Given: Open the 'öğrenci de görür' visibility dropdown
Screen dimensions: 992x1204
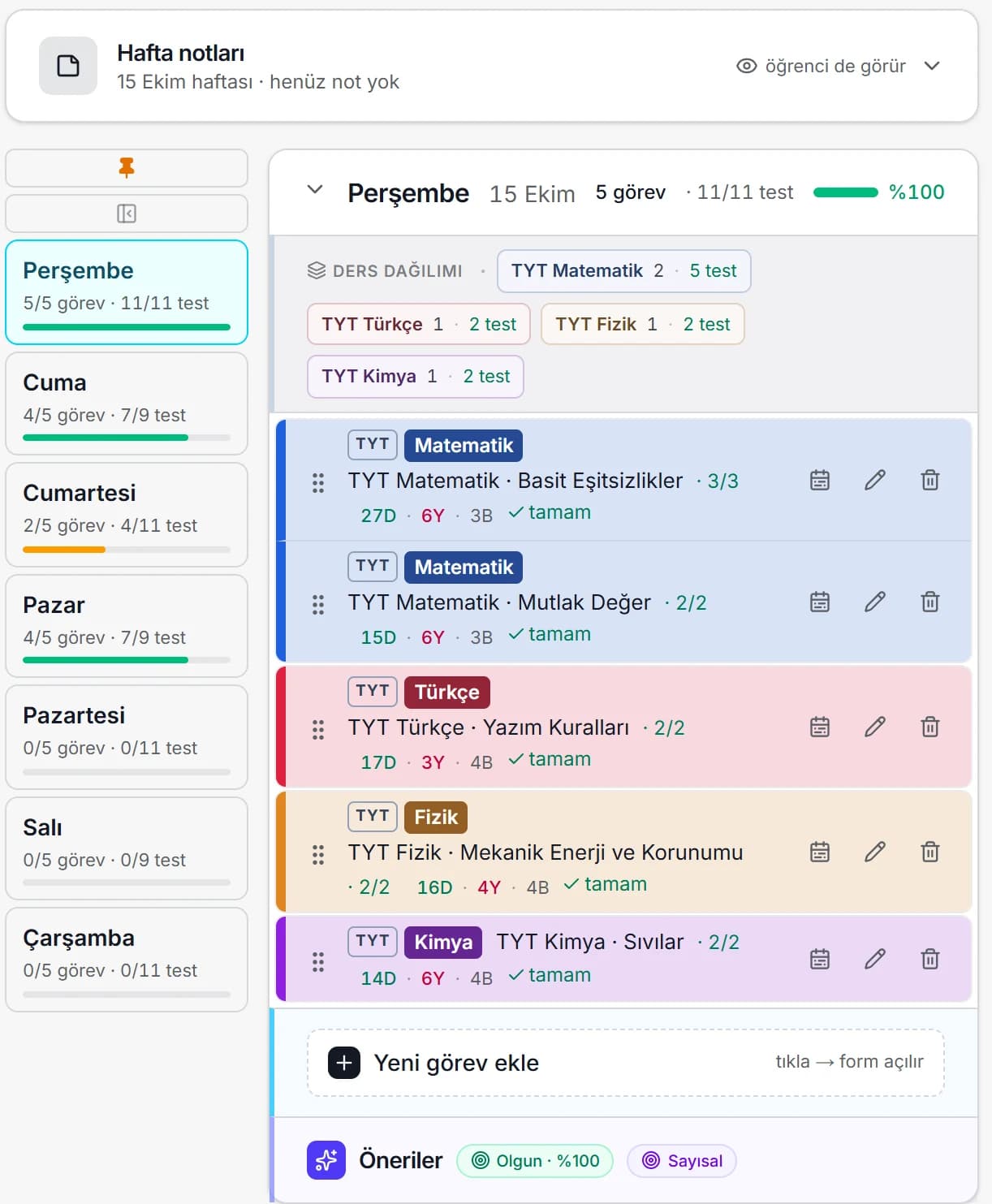Looking at the screenshot, I should [x=838, y=66].
